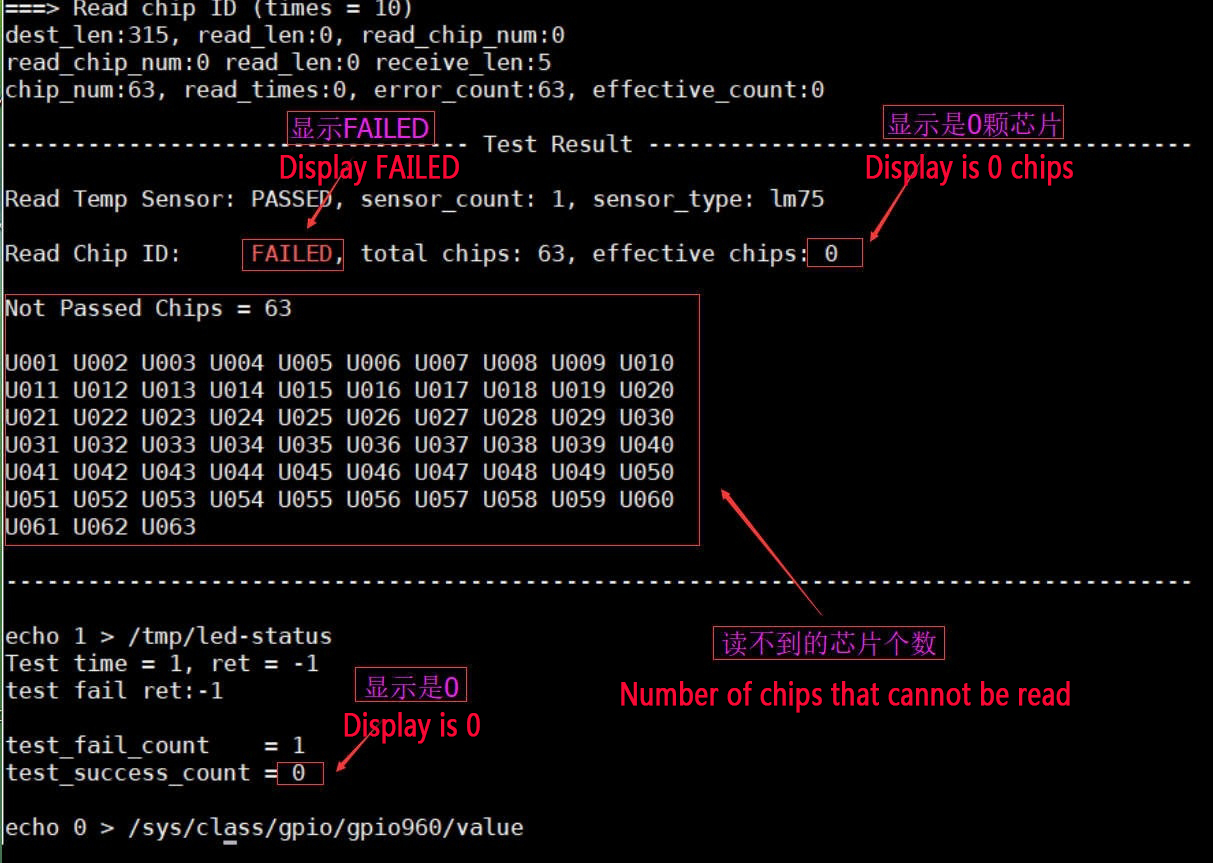Click the red "Display is 0 chips" caption
The width and height of the screenshot is (1213, 863).
(x=969, y=168)
